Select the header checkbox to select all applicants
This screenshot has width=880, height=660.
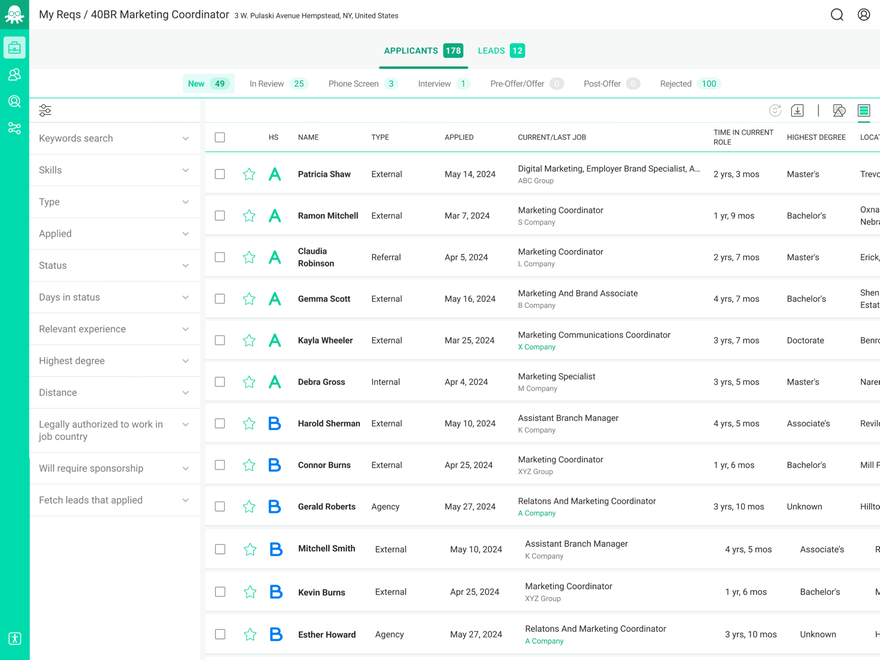coord(220,137)
